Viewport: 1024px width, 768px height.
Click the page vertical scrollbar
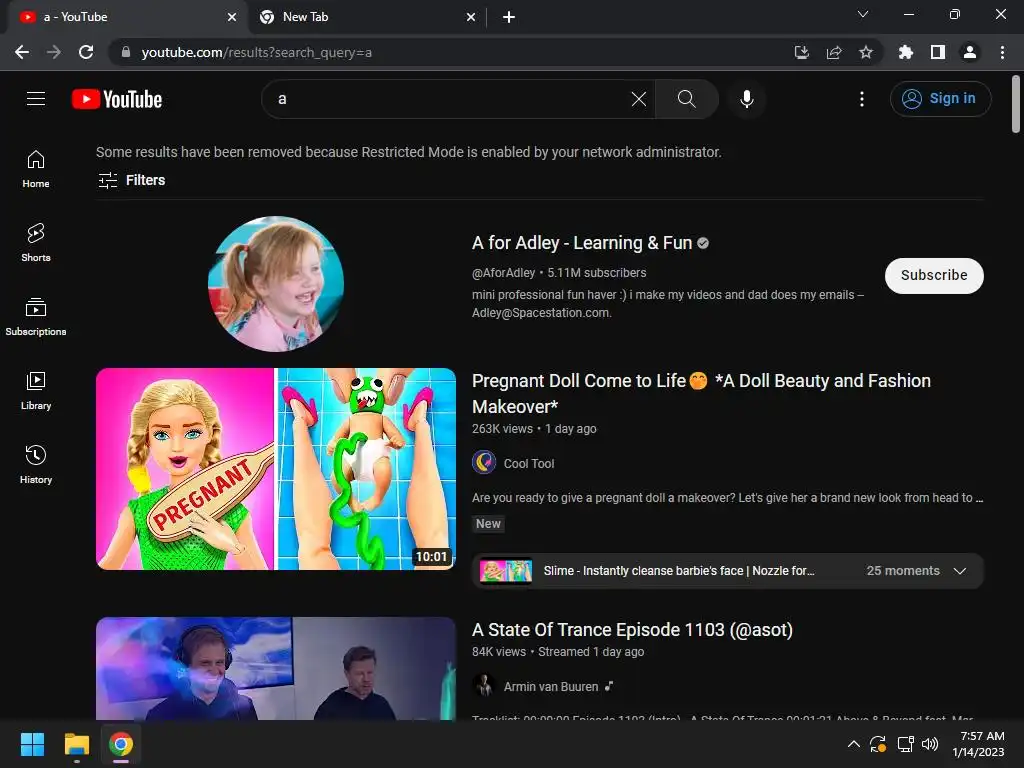(1016, 104)
